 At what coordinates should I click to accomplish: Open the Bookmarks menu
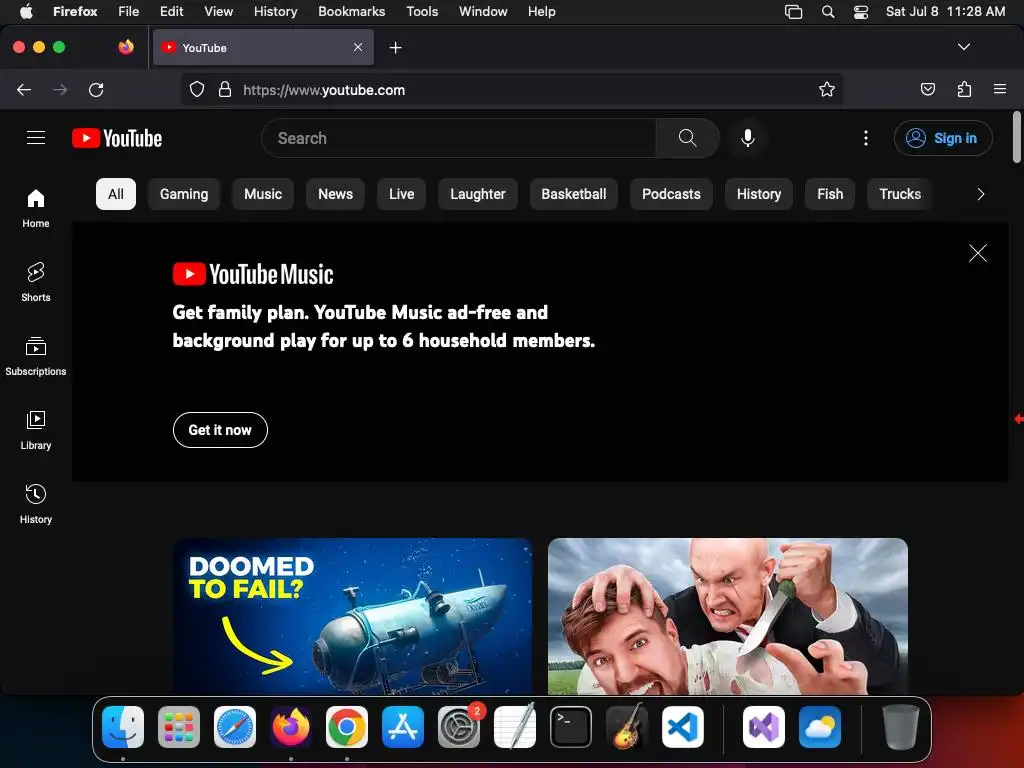pos(351,11)
